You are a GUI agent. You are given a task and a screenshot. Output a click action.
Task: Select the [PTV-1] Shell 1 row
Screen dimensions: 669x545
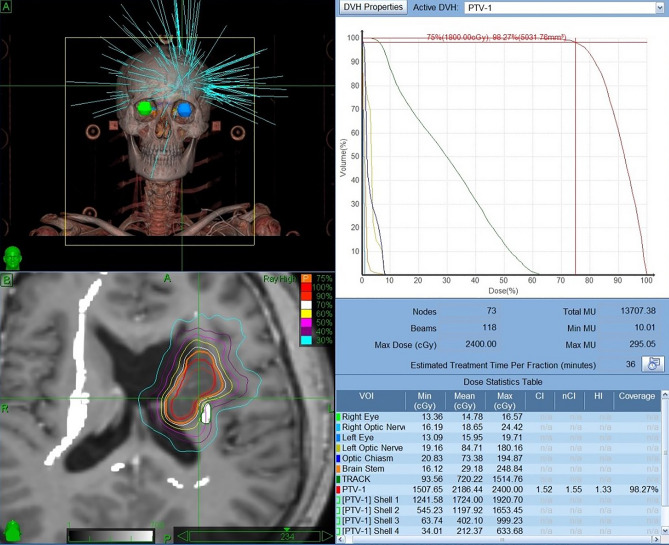498,500
